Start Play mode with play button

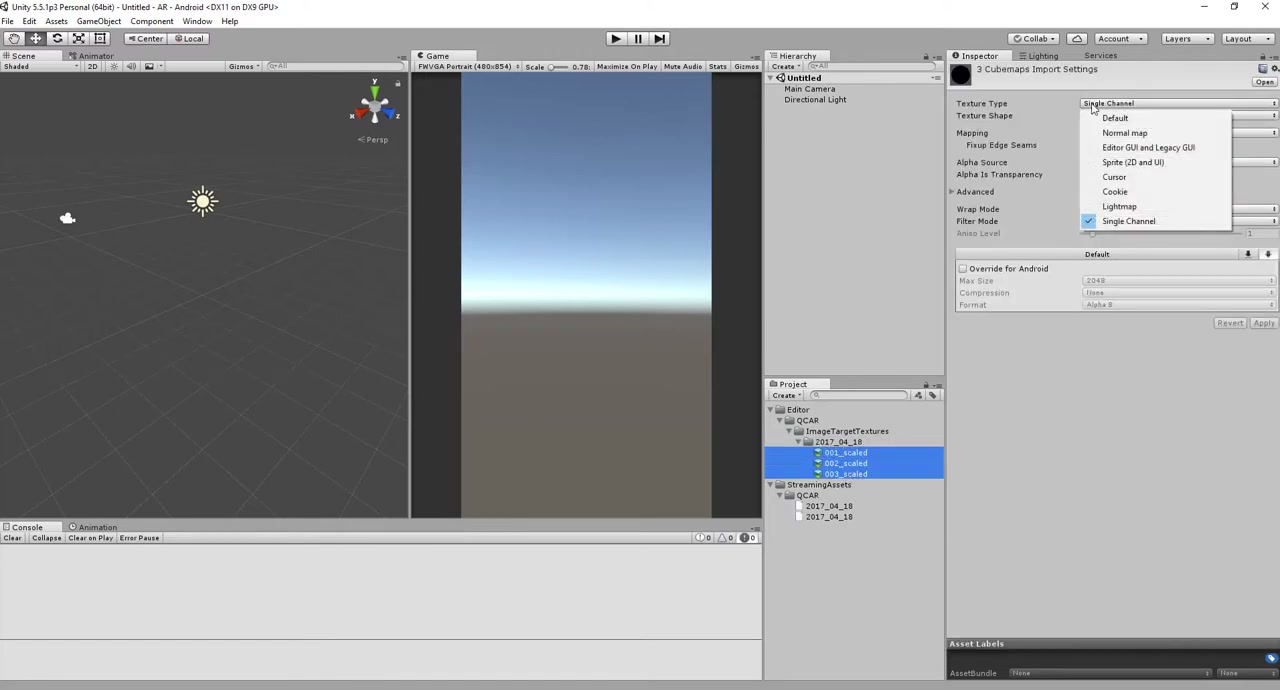click(615, 38)
